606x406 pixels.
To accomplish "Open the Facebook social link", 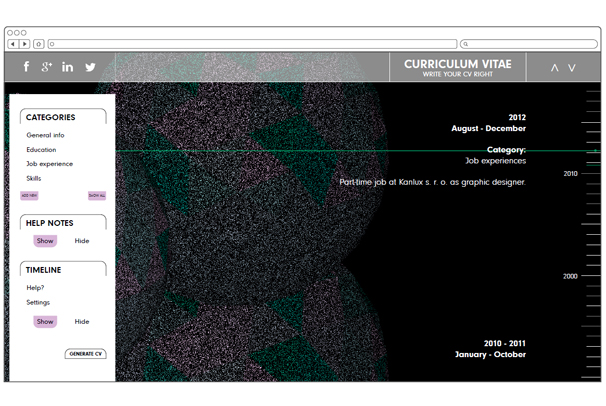I will click(x=26, y=67).
